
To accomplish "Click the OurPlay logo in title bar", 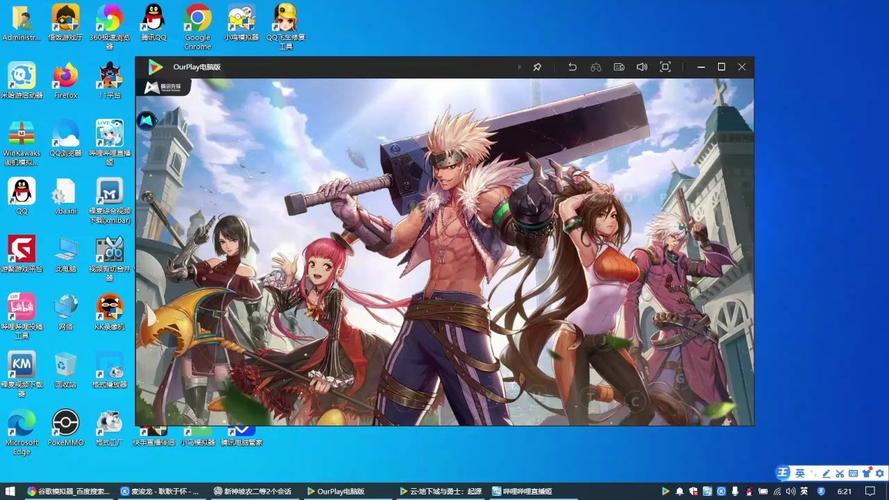I will 155,67.
